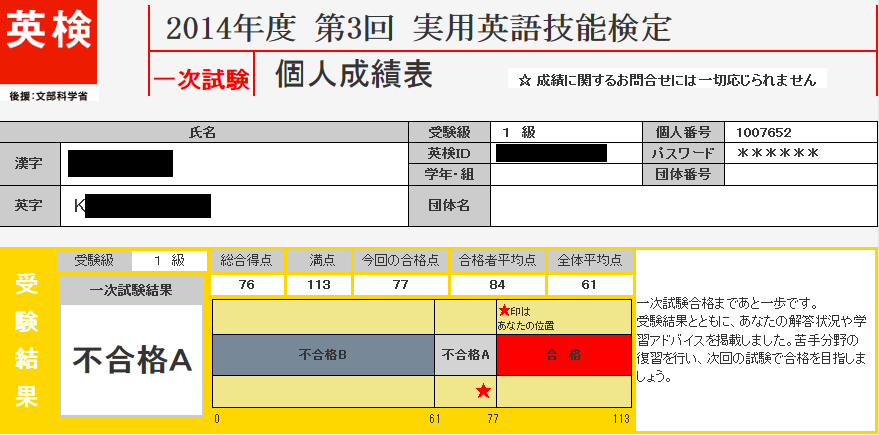This screenshot has width=879, height=435.
Task: Click the notice 成績に関するお問合せには一切応じられません
Action: (667, 80)
